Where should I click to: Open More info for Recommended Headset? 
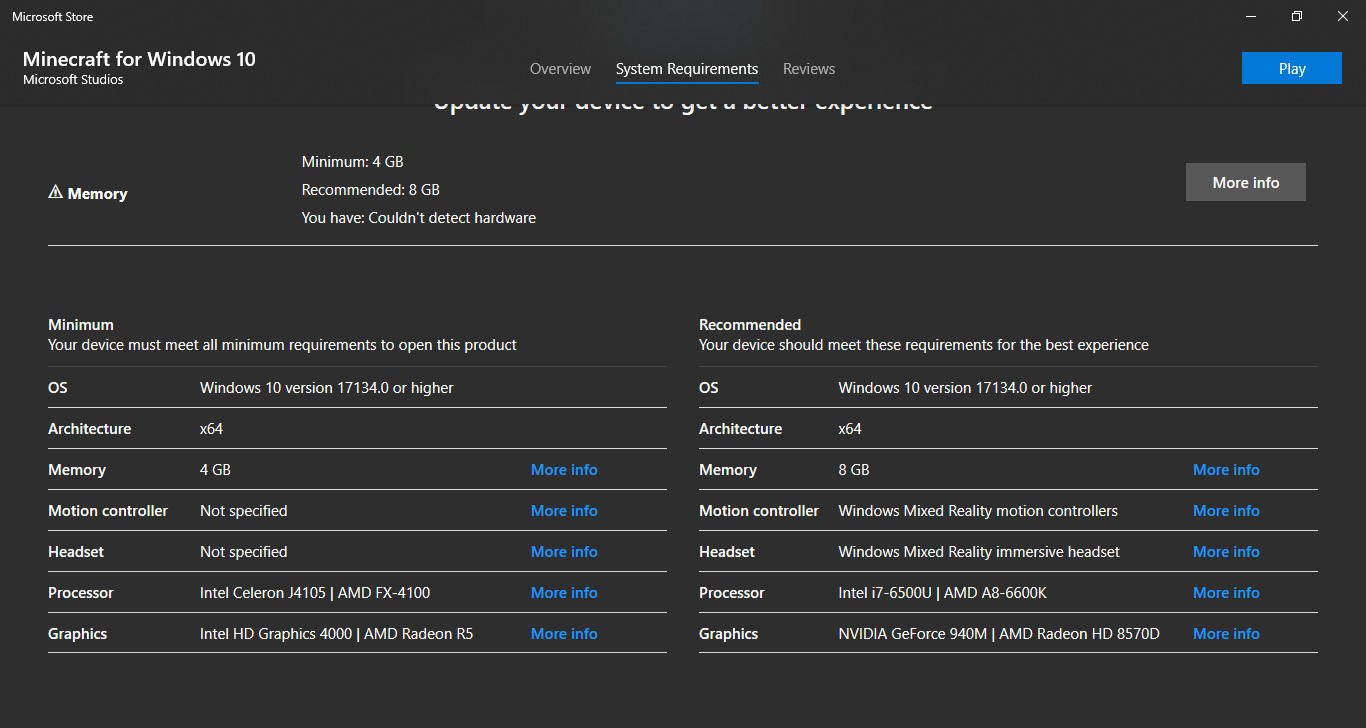click(x=1226, y=552)
